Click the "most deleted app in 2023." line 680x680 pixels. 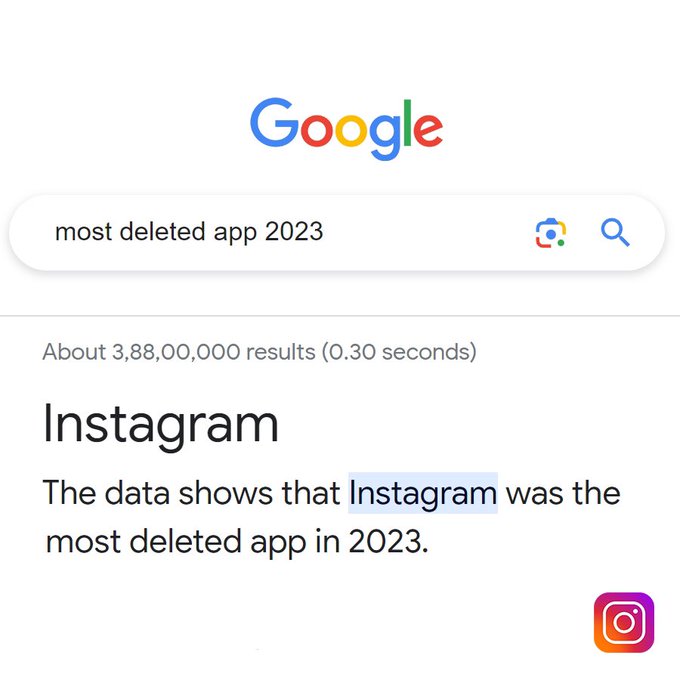[x=237, y=542]
